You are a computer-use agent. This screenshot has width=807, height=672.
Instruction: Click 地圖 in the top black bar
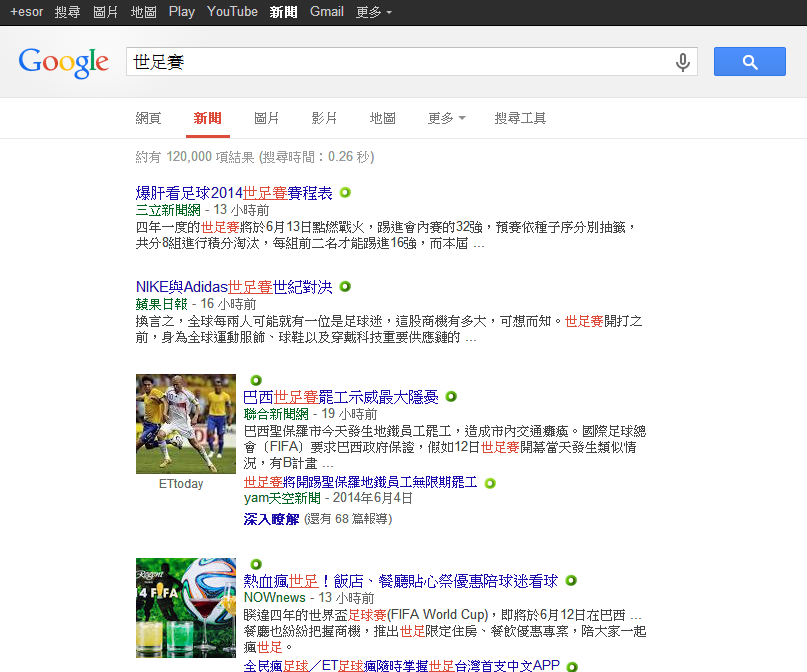(x=144, y=12)
